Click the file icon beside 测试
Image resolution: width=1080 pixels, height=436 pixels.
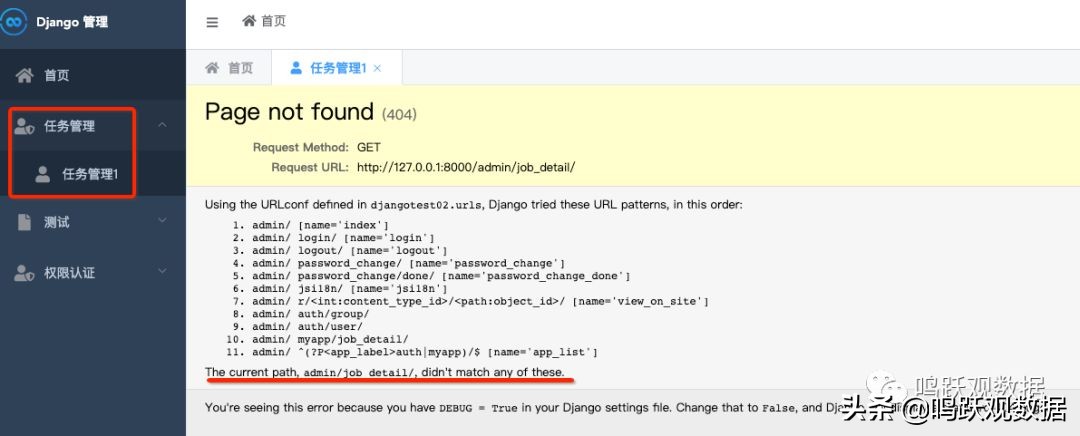[x=24, y=222]
